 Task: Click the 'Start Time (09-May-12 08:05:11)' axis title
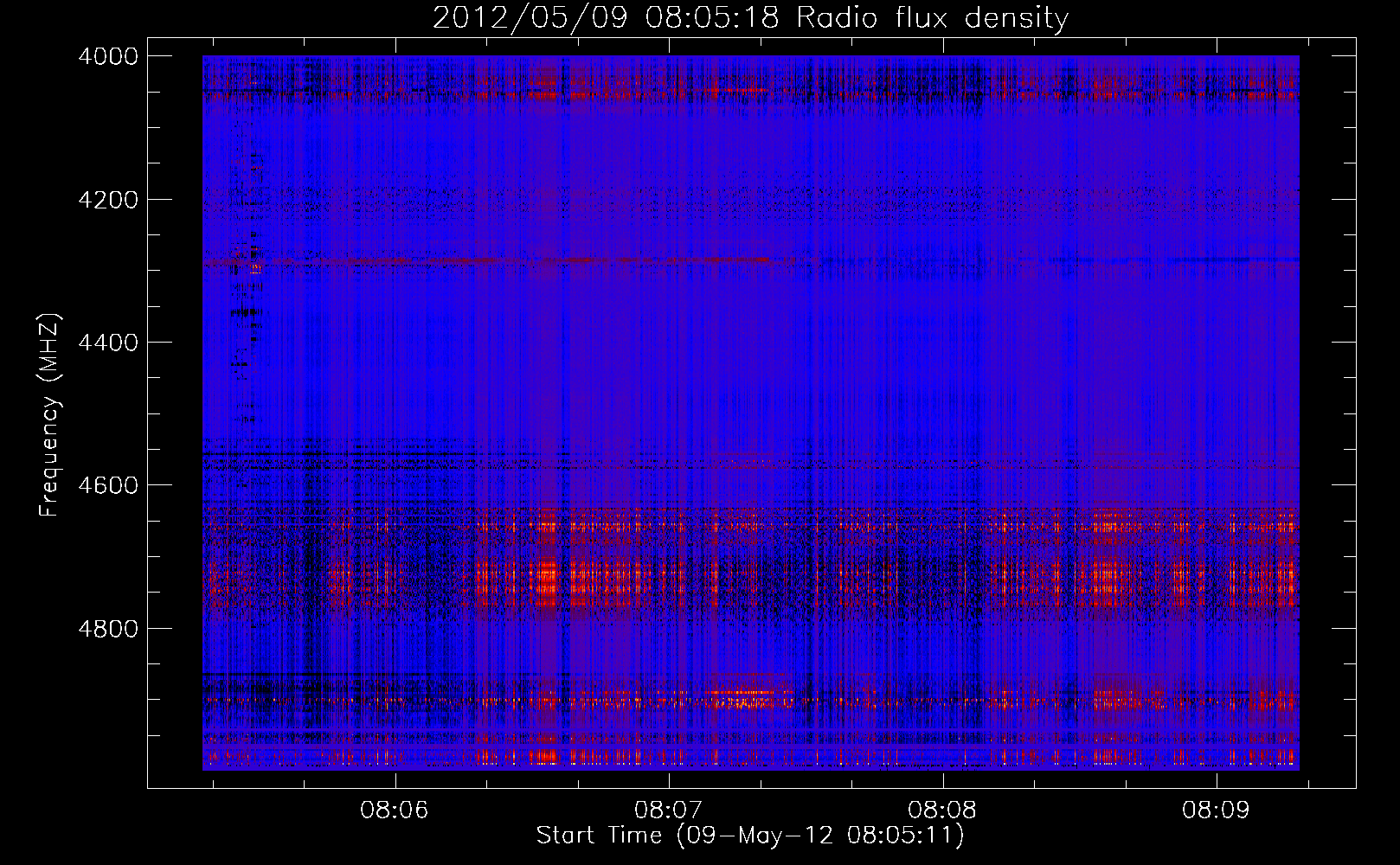point(750,836)
